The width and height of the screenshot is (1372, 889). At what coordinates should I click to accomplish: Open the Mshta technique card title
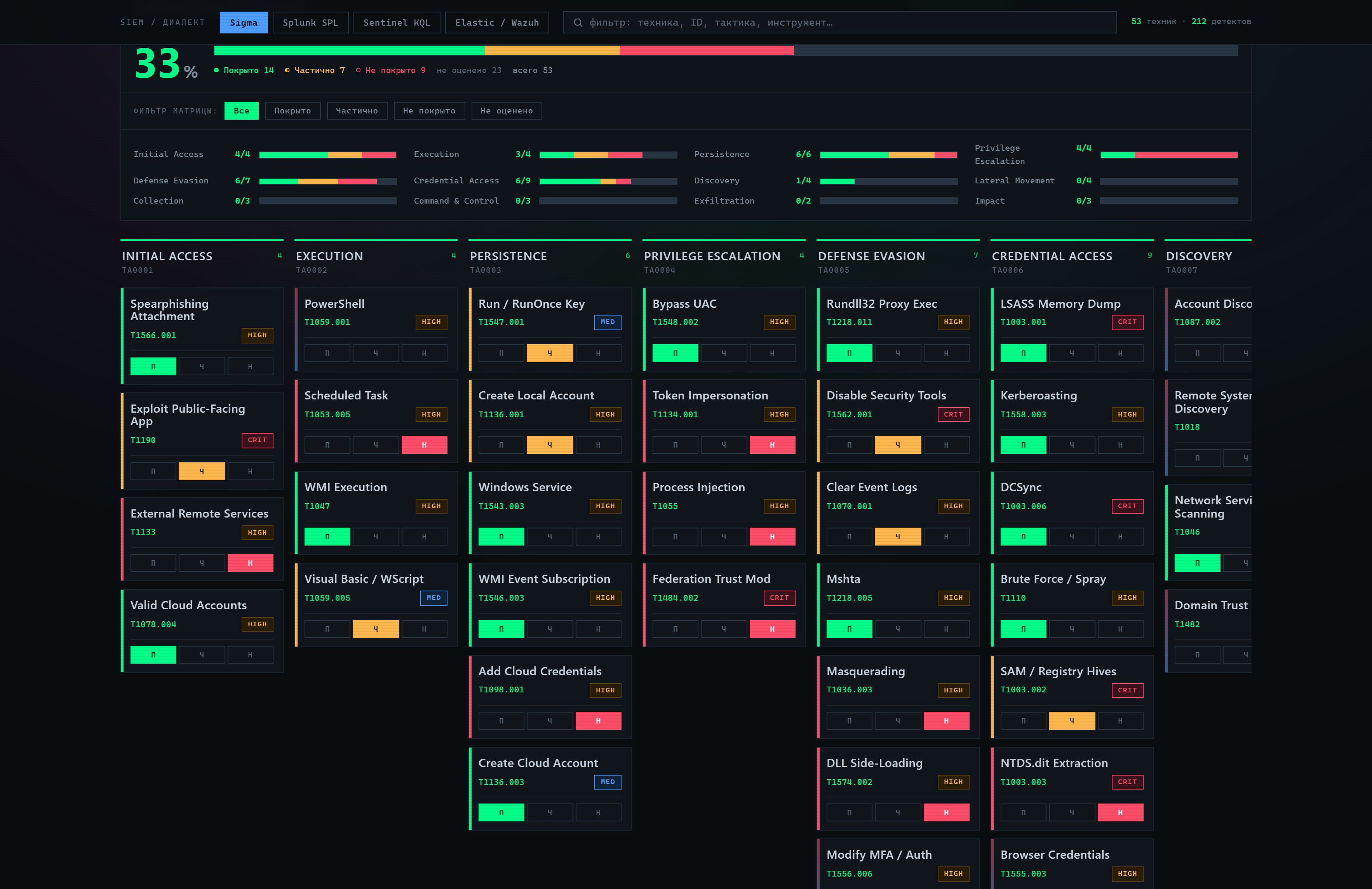(x=843, y=579)
